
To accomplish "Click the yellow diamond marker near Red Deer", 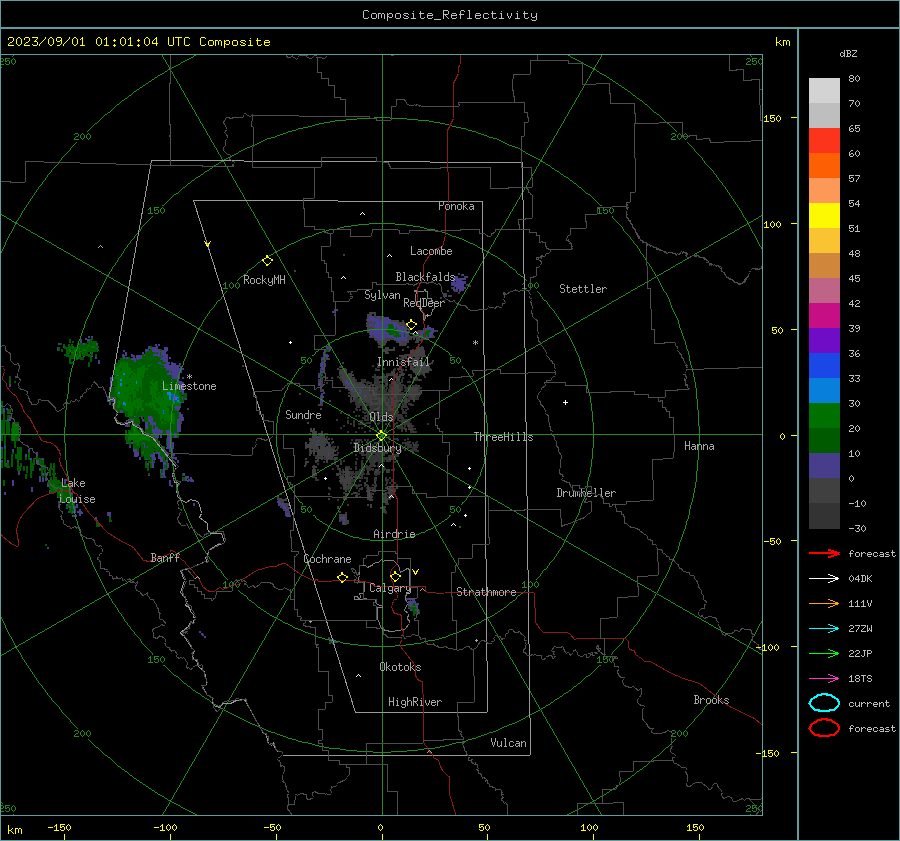I will [411, 325].
